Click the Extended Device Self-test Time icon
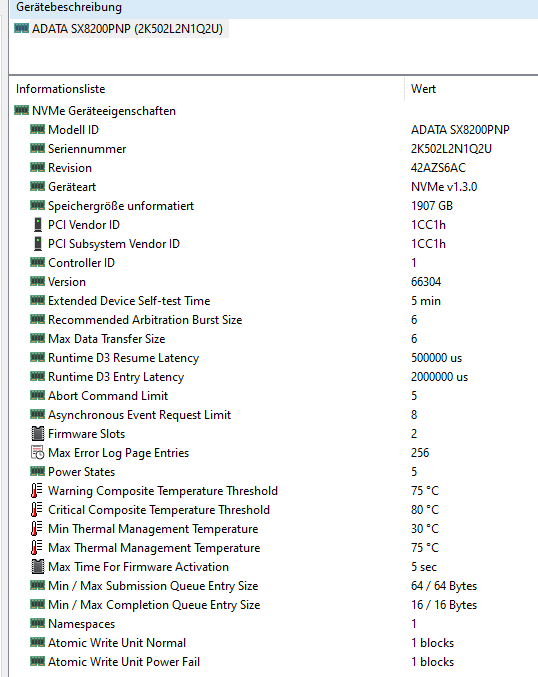The width and height of the screenshot is (538, 677). coord(38,301)
